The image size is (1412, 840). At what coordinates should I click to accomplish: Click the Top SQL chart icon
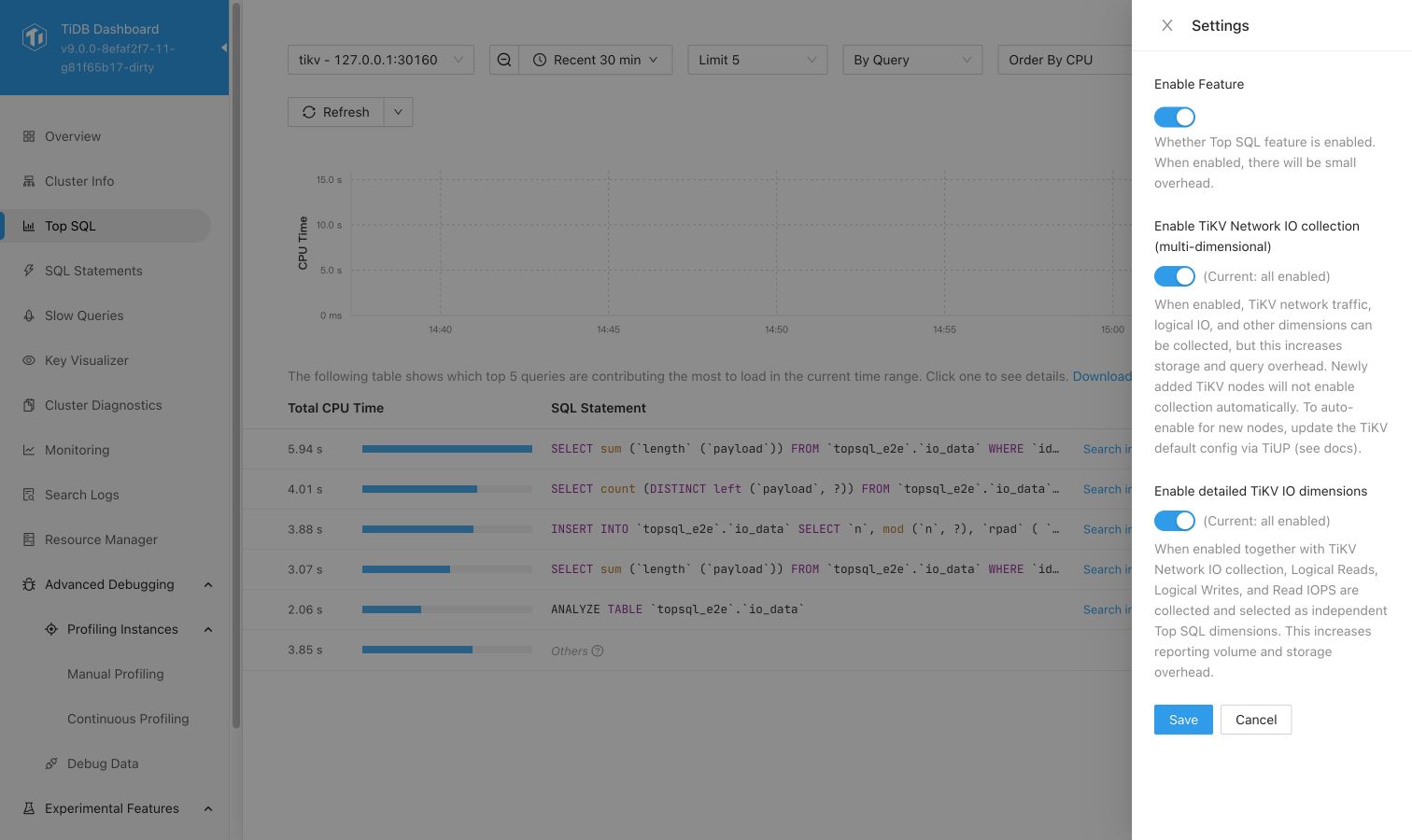[29, 226]
